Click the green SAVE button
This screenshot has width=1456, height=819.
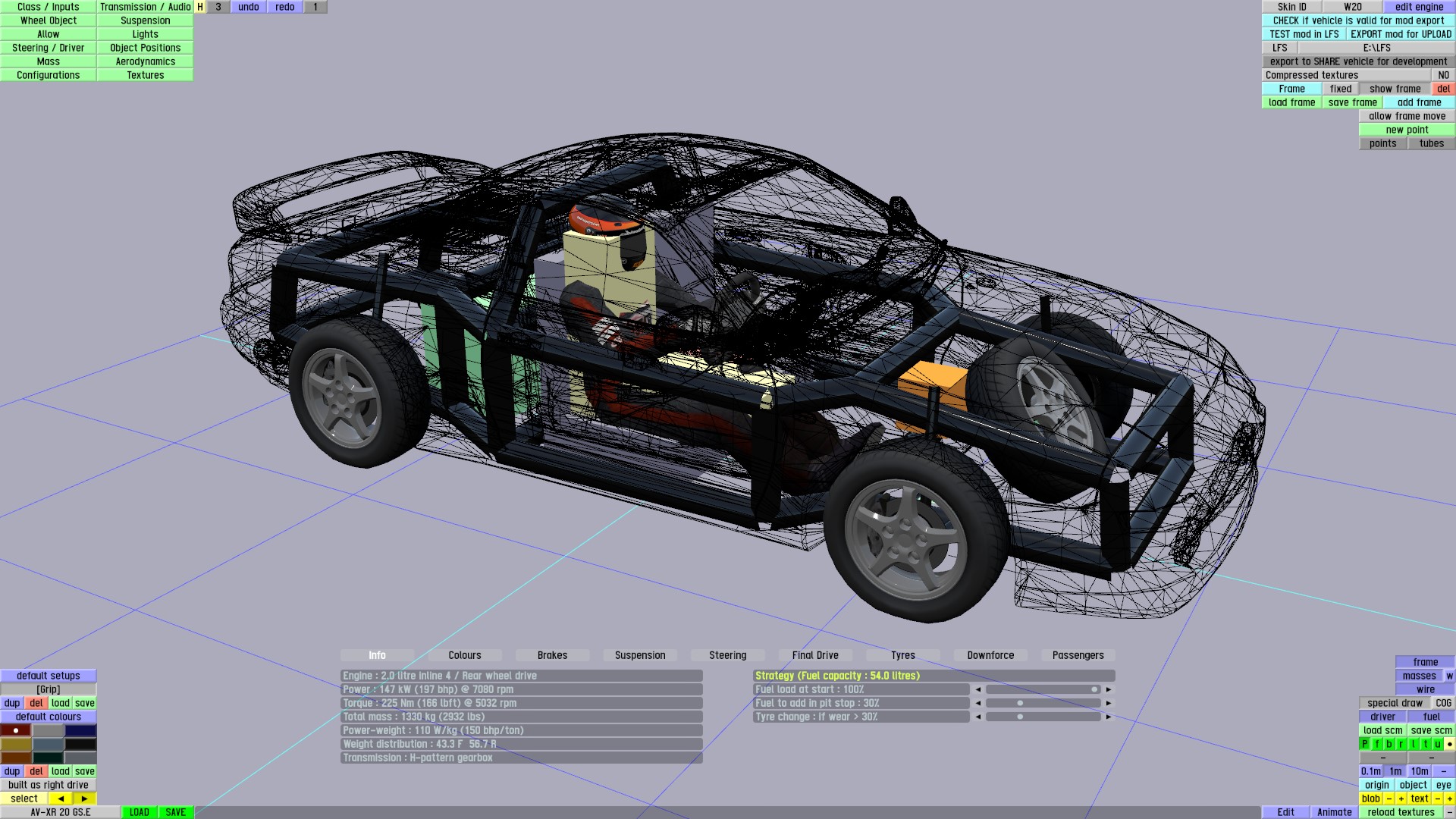(x=175, y=812)
